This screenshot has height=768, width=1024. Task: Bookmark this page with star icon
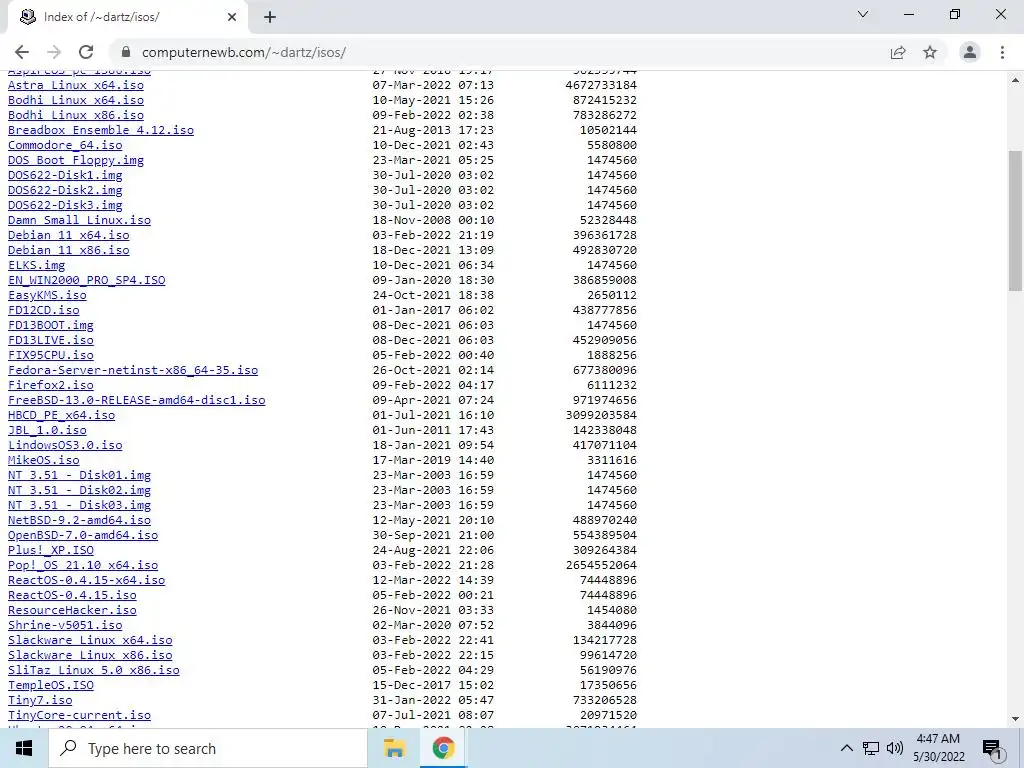(930, 52)
